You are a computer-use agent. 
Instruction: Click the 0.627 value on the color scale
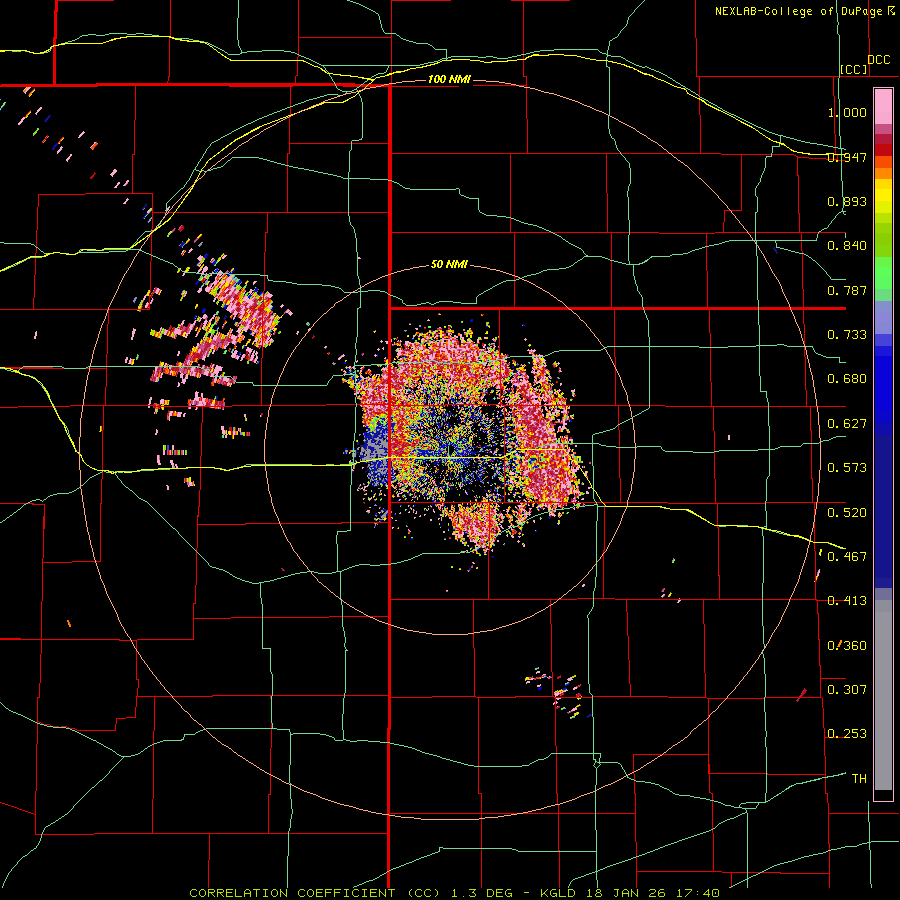[x=847, y=424]
